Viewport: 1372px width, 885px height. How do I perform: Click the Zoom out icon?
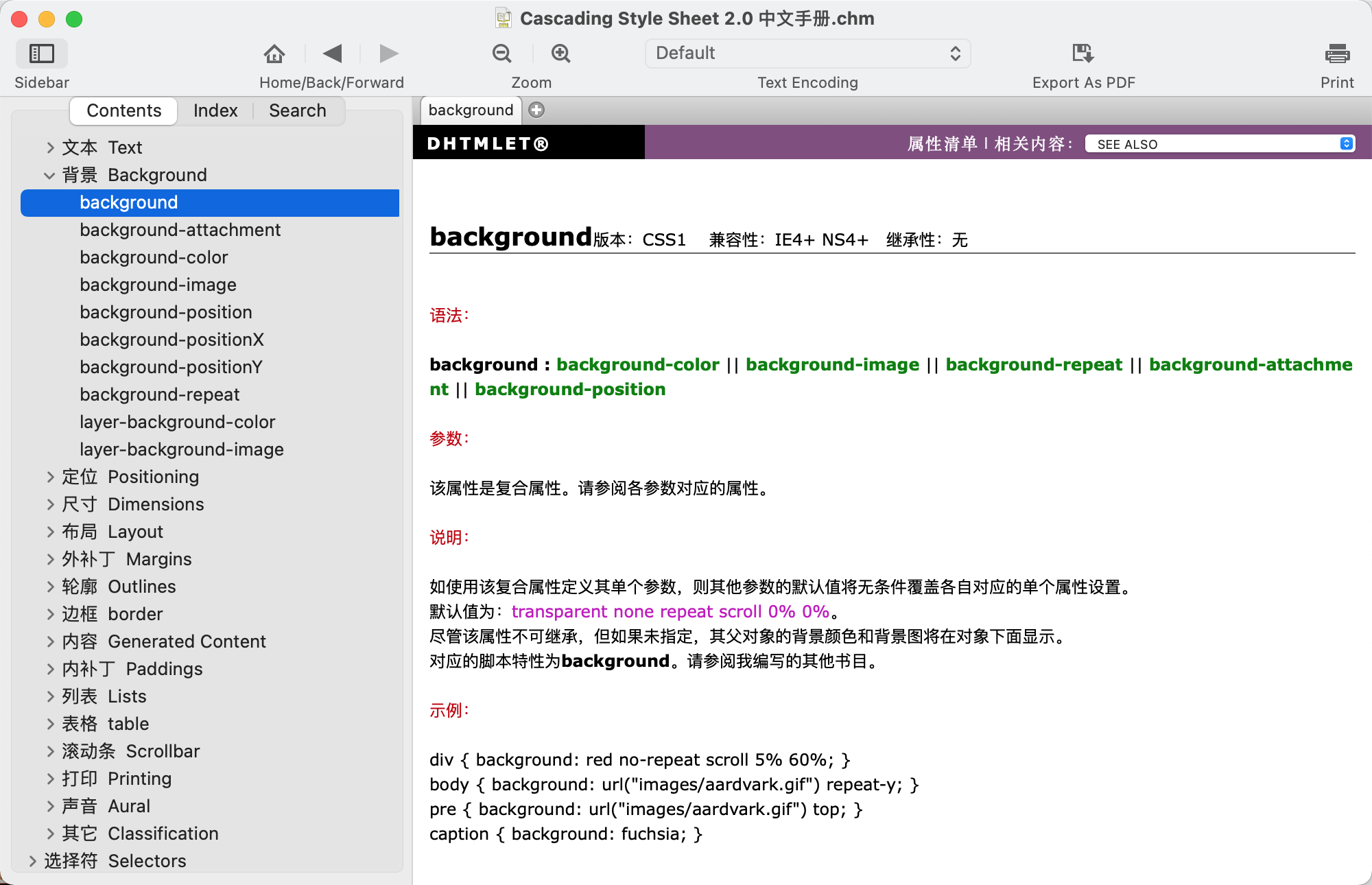[501, 53]
